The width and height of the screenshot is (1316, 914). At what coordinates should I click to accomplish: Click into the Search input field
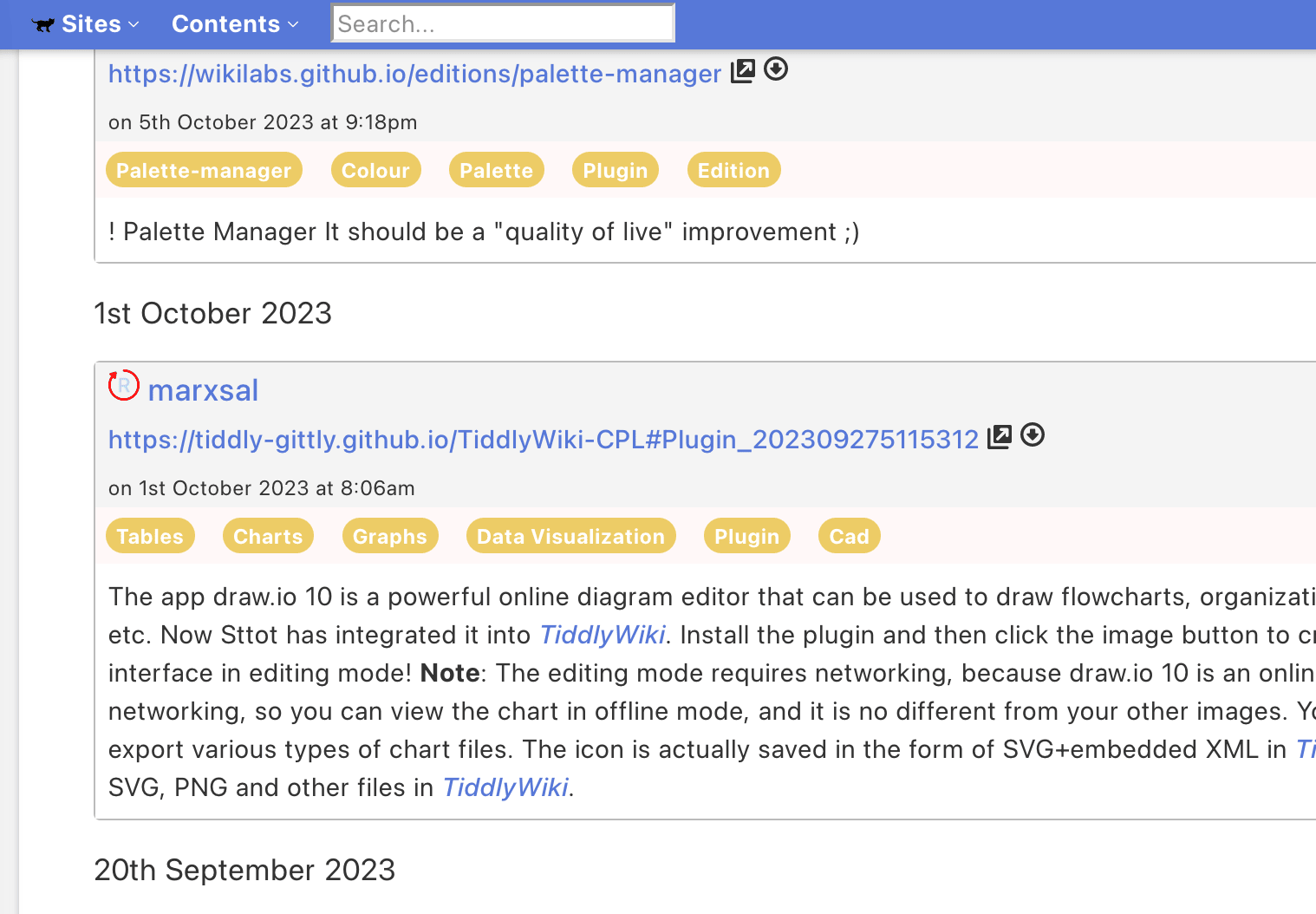[503, 23]
